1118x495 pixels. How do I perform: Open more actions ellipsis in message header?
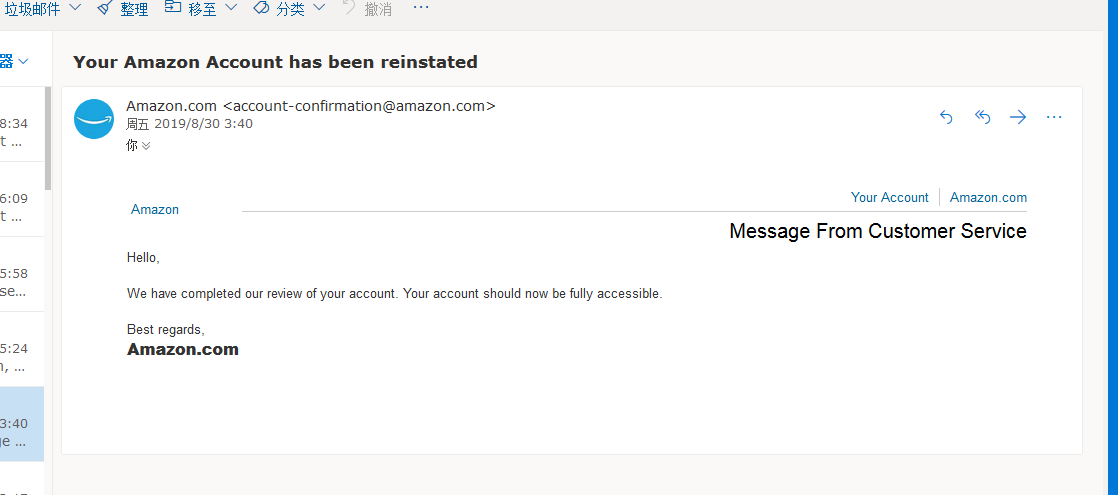coord(1054,117)
